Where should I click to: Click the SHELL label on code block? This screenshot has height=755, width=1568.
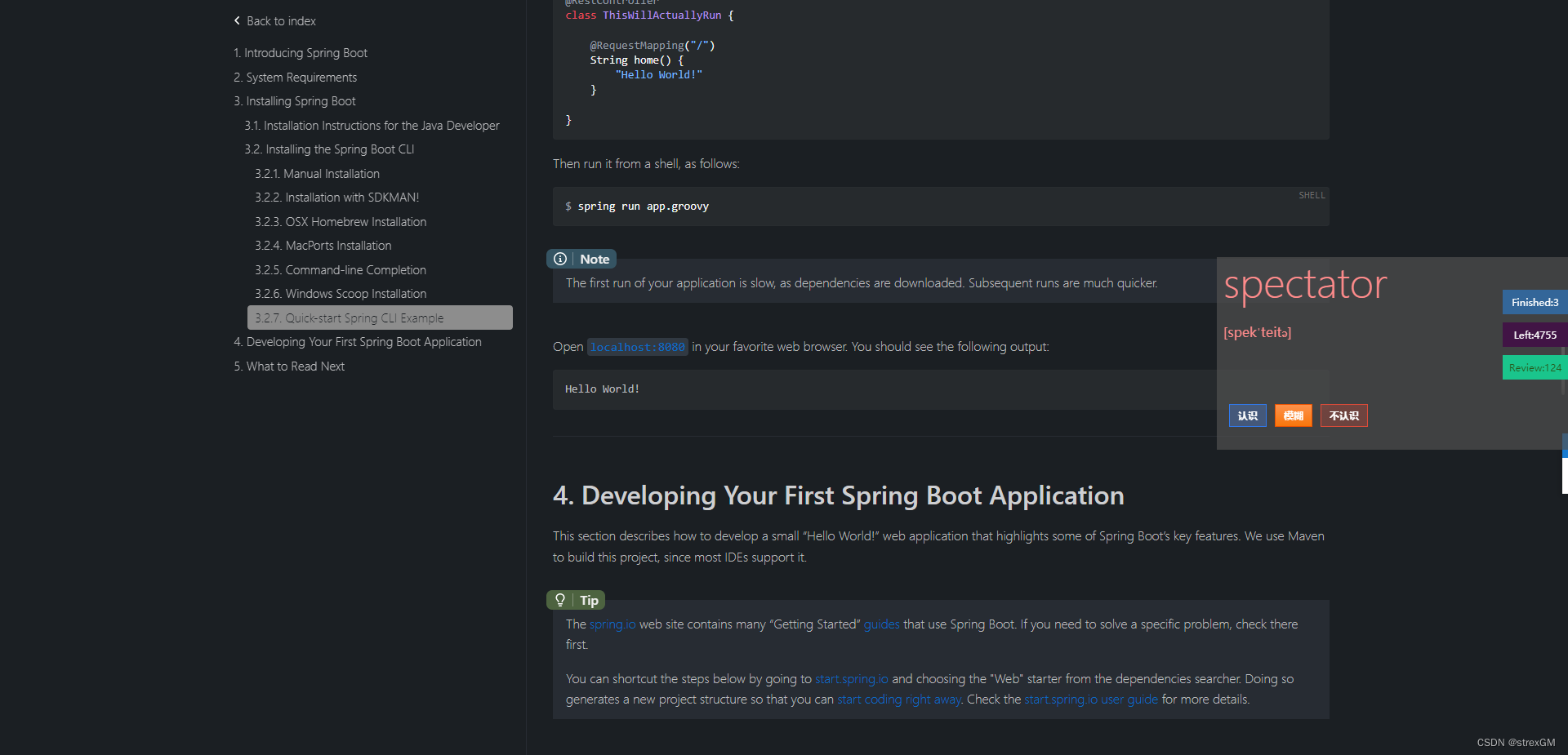(1312, 195)
